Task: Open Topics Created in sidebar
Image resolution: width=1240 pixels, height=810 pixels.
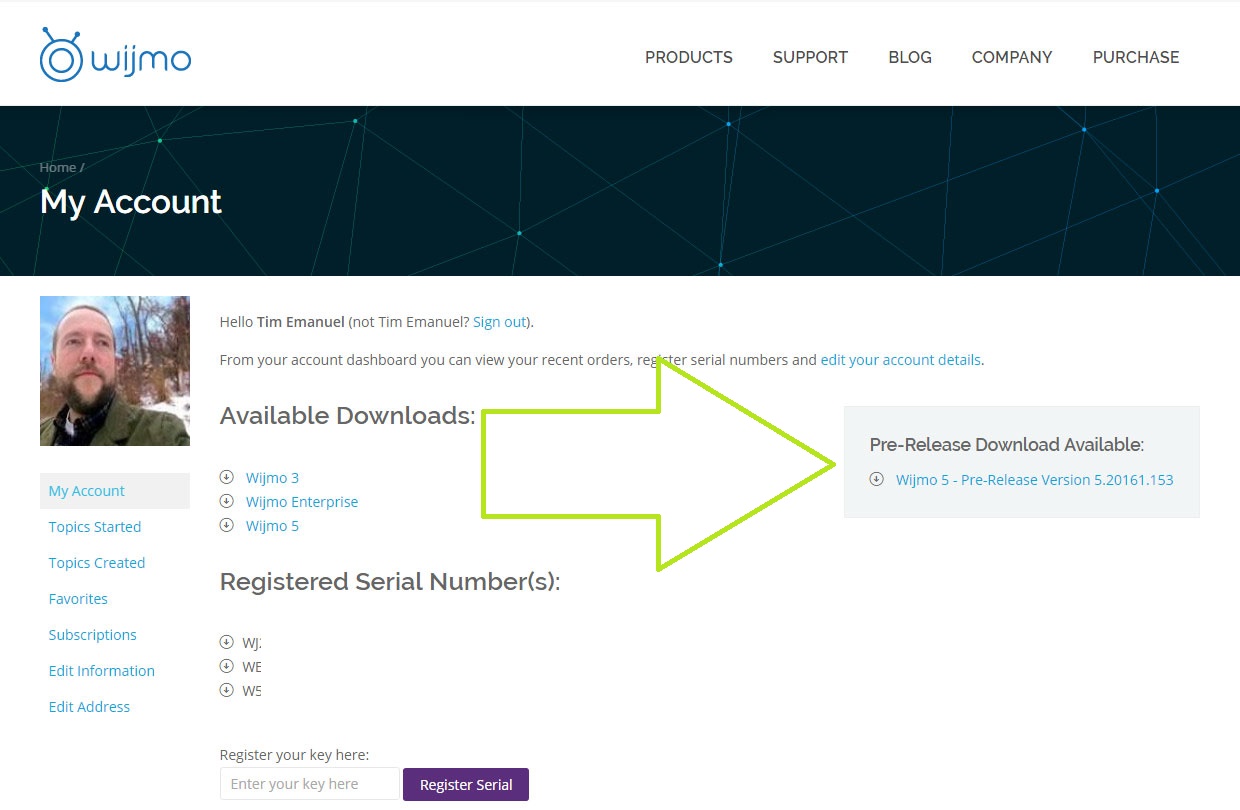Action: click(97, 563)
